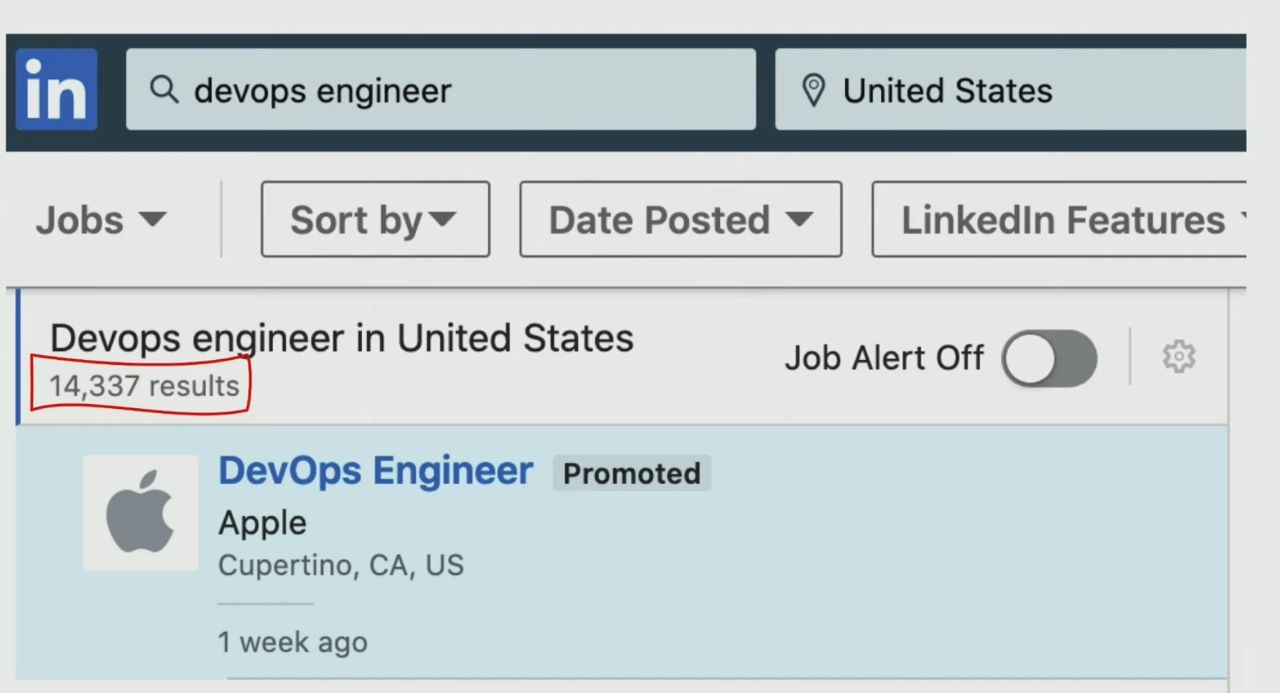Click the search magnifier icon
The width and height of the screenshot is (1280, 693).
pyautogui.click(x=164, y=90)
